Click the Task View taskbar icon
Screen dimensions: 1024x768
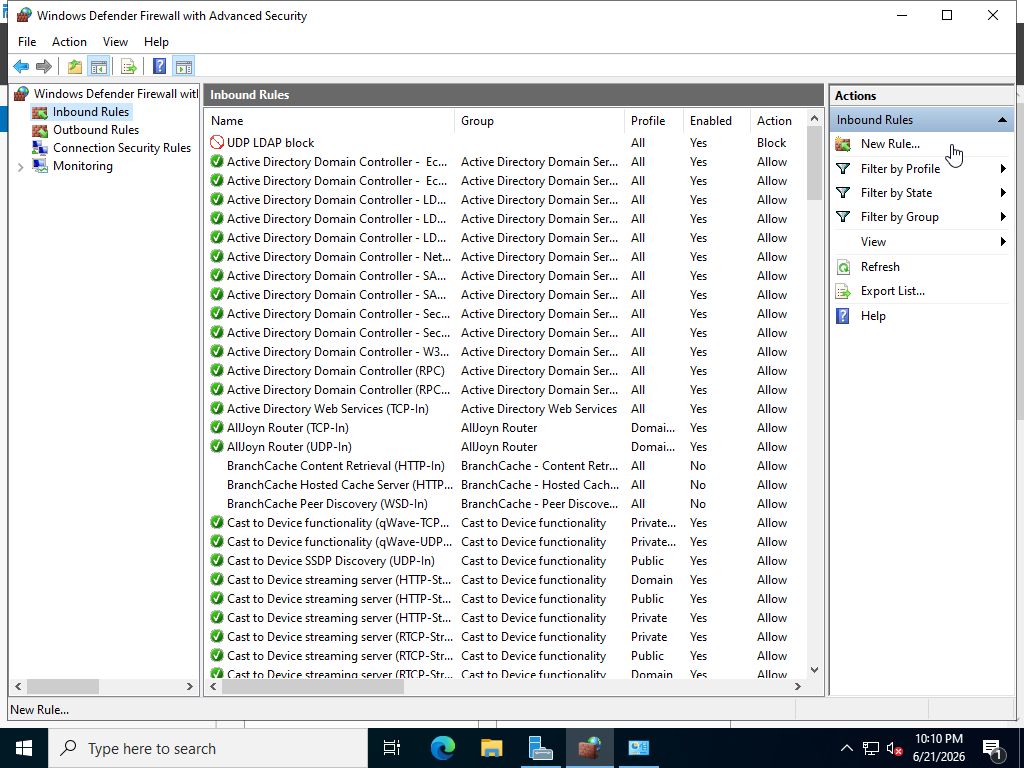[x=392, y=748]
